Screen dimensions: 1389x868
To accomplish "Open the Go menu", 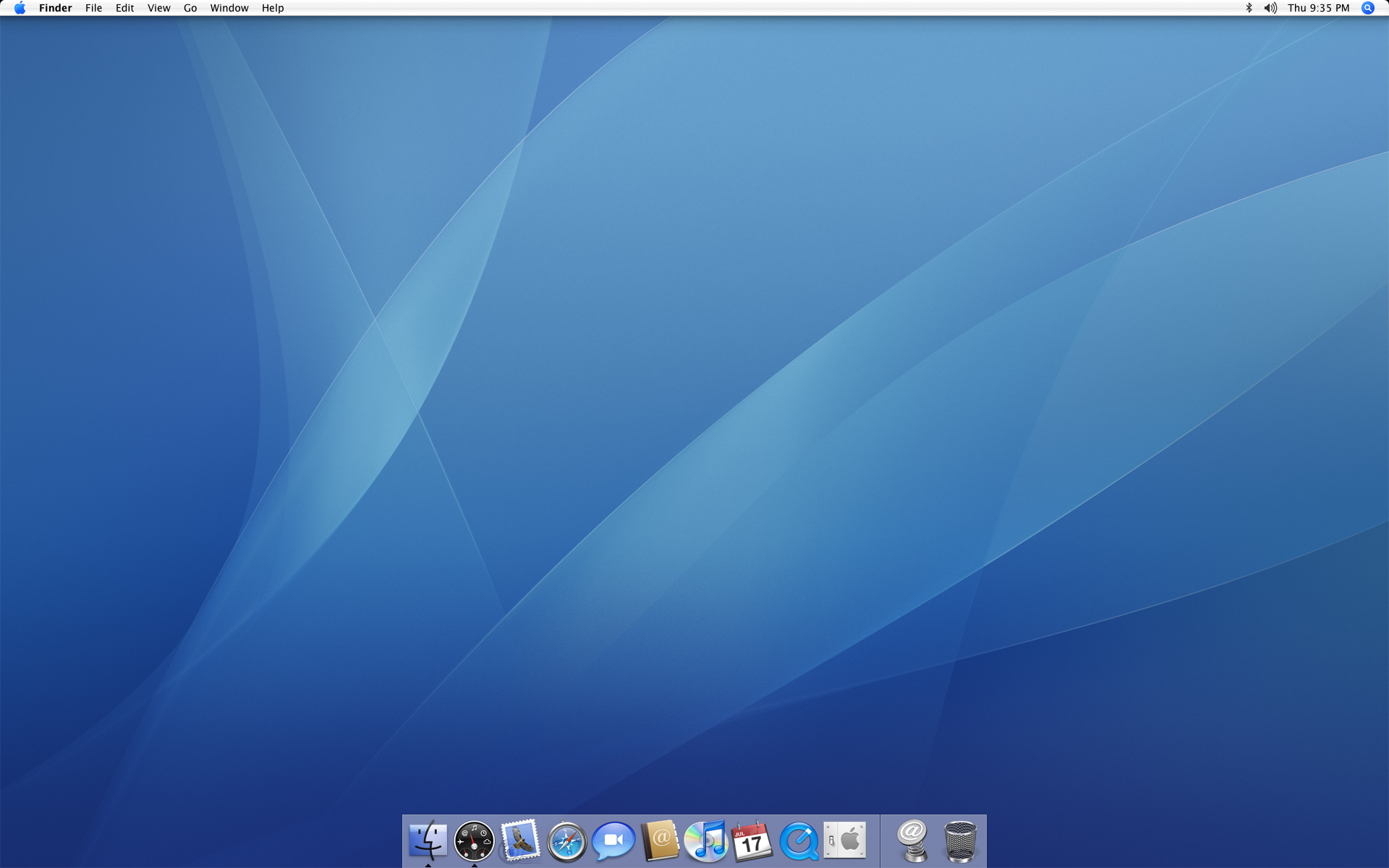I will coord(190,8).
